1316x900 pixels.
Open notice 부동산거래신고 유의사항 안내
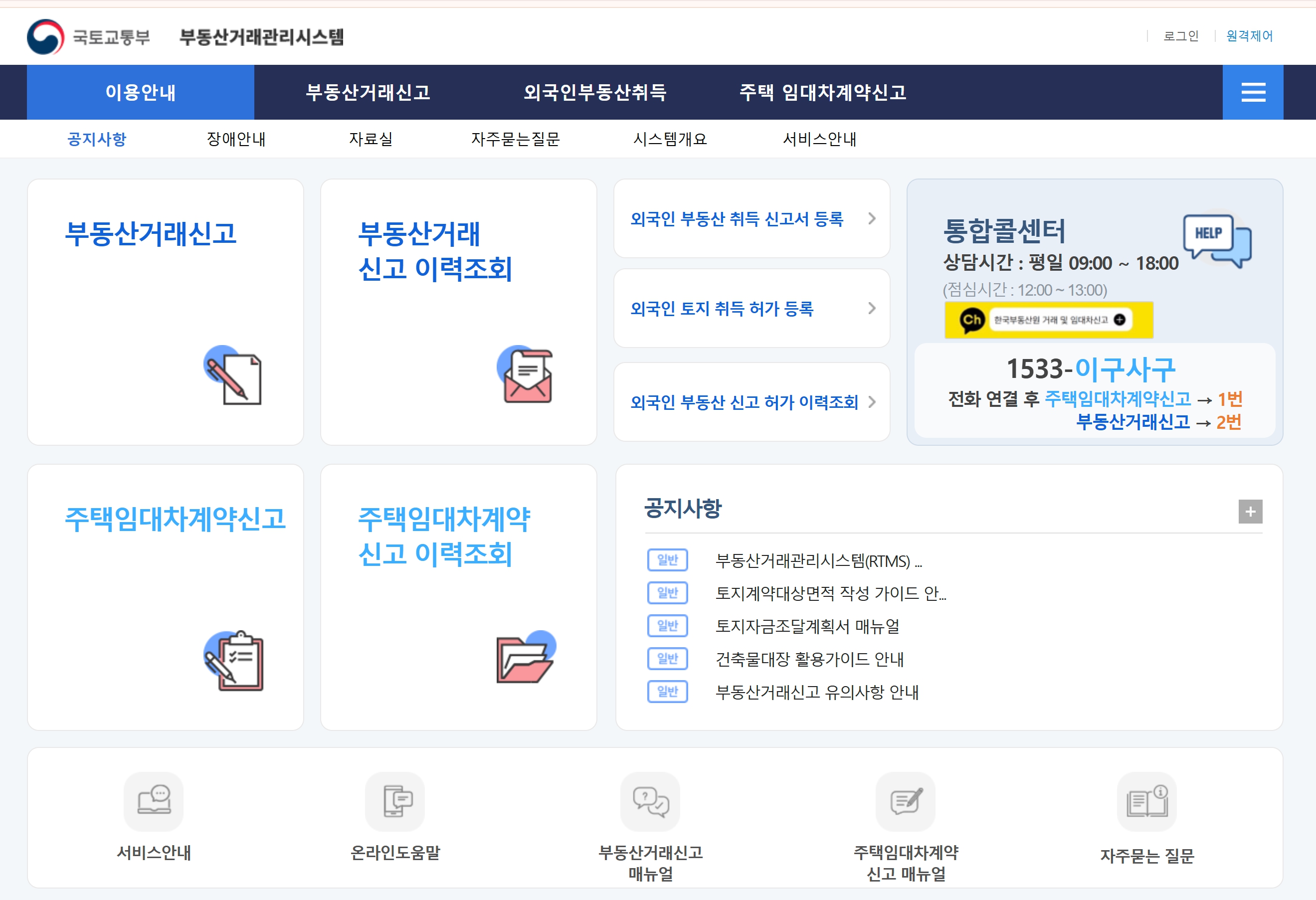point(817,692)
